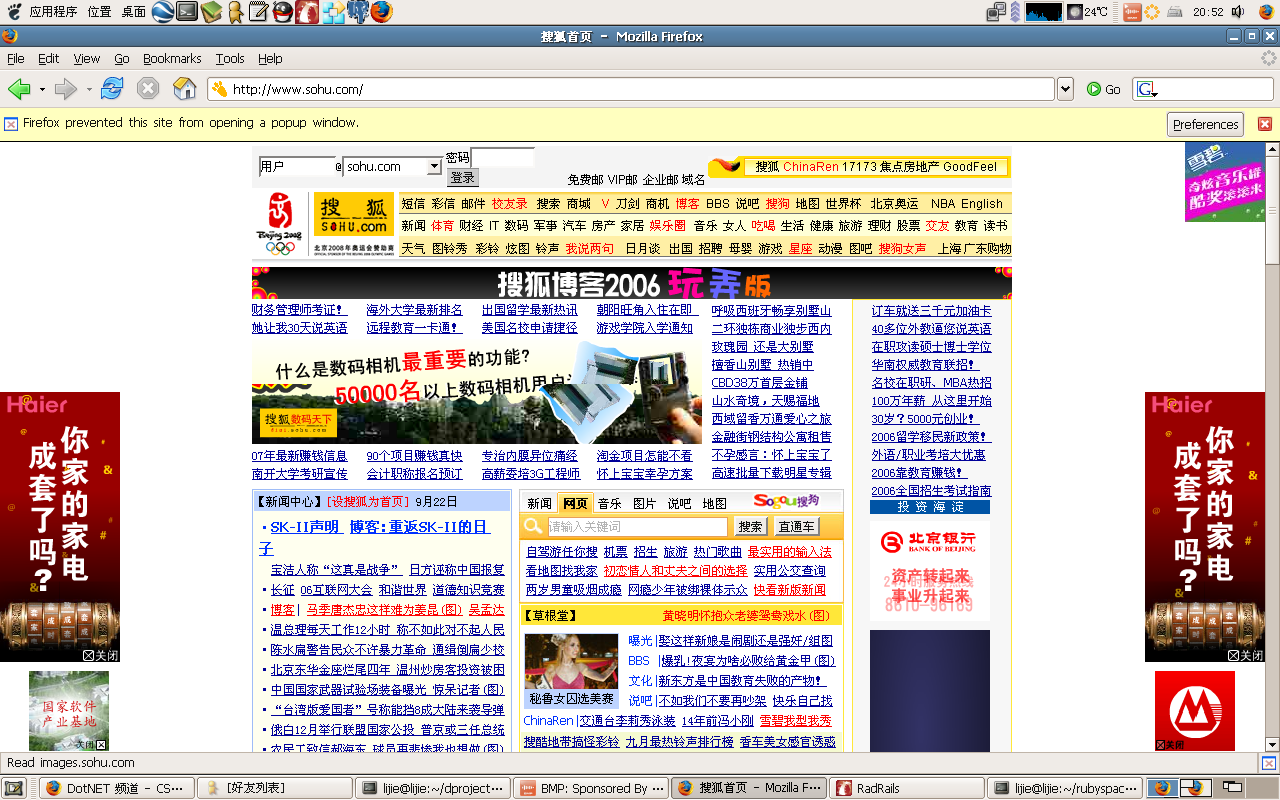Image resolution: width=1280 pixels, height=800 pixels.
Task: Select the 音乐 search tab
Action: (610, 503)
